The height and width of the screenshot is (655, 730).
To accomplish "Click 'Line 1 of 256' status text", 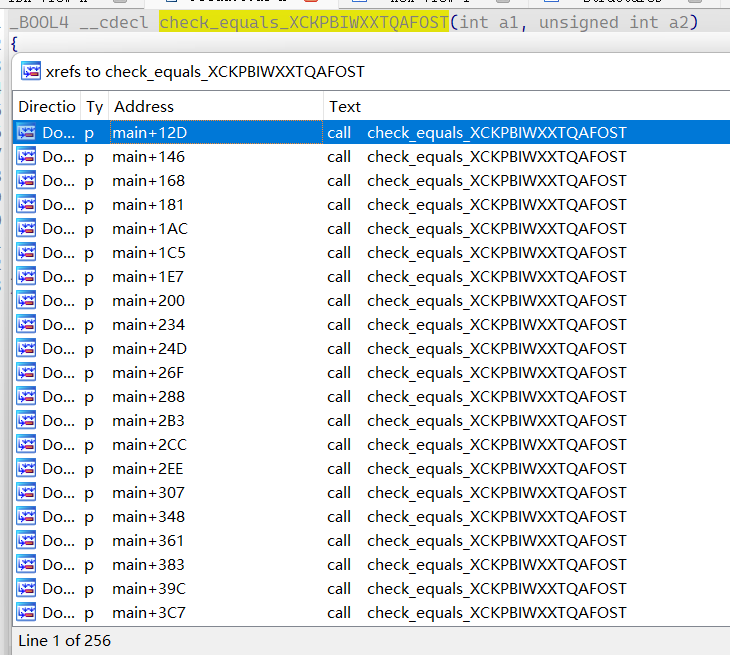I will pyautogui.click(x=65, y=641).
